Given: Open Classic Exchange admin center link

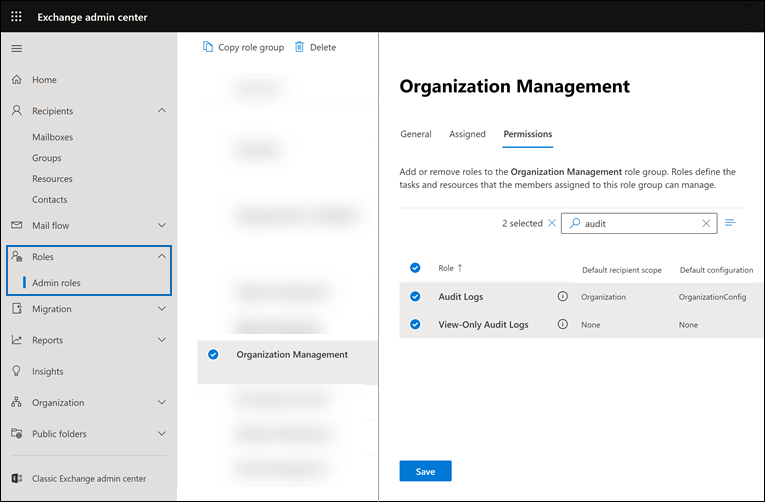Looking at the screenshot, I should pos(89,479).
